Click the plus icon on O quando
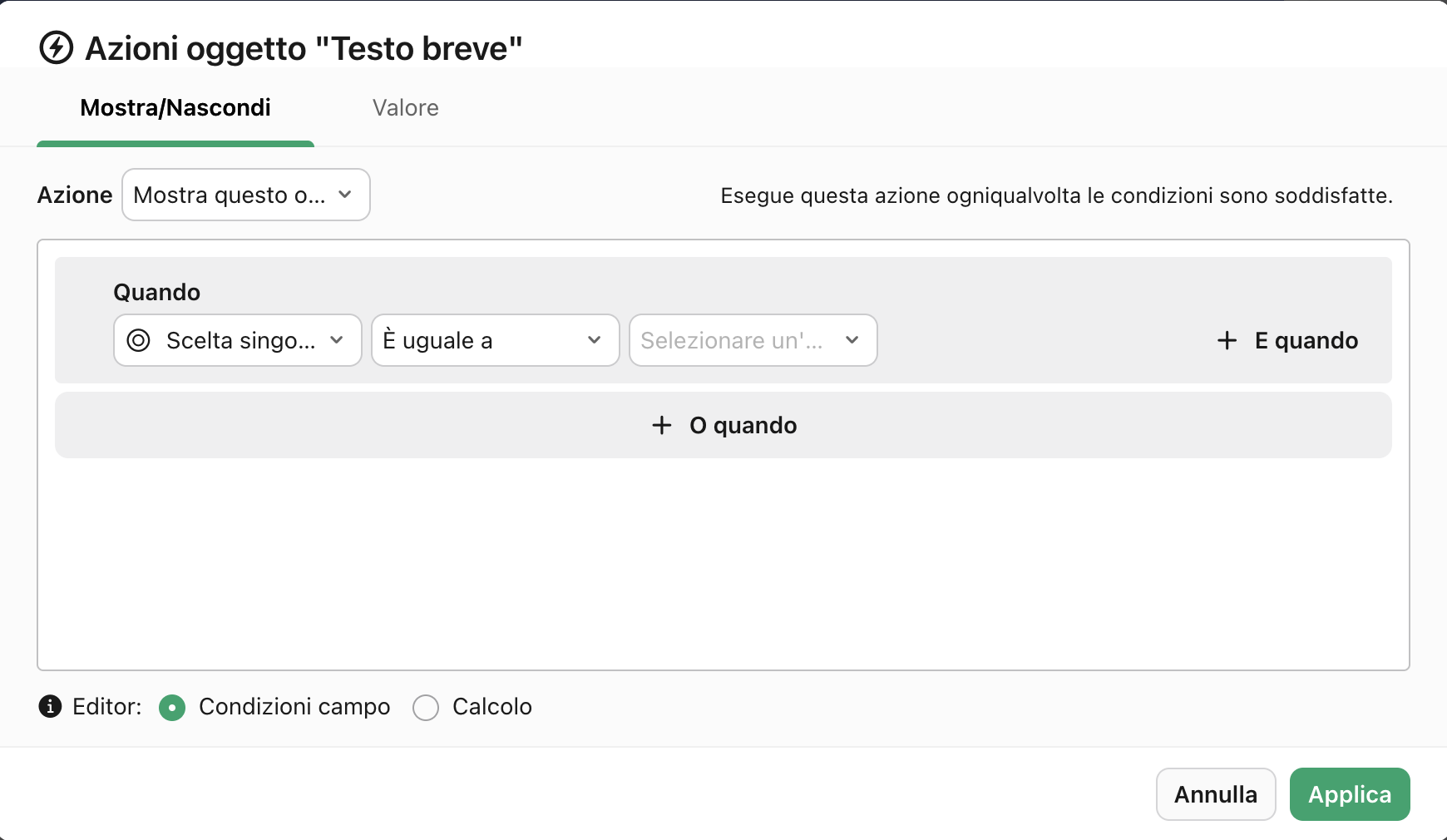This screenshot has height=840, width=1447. tap(661, 425)
